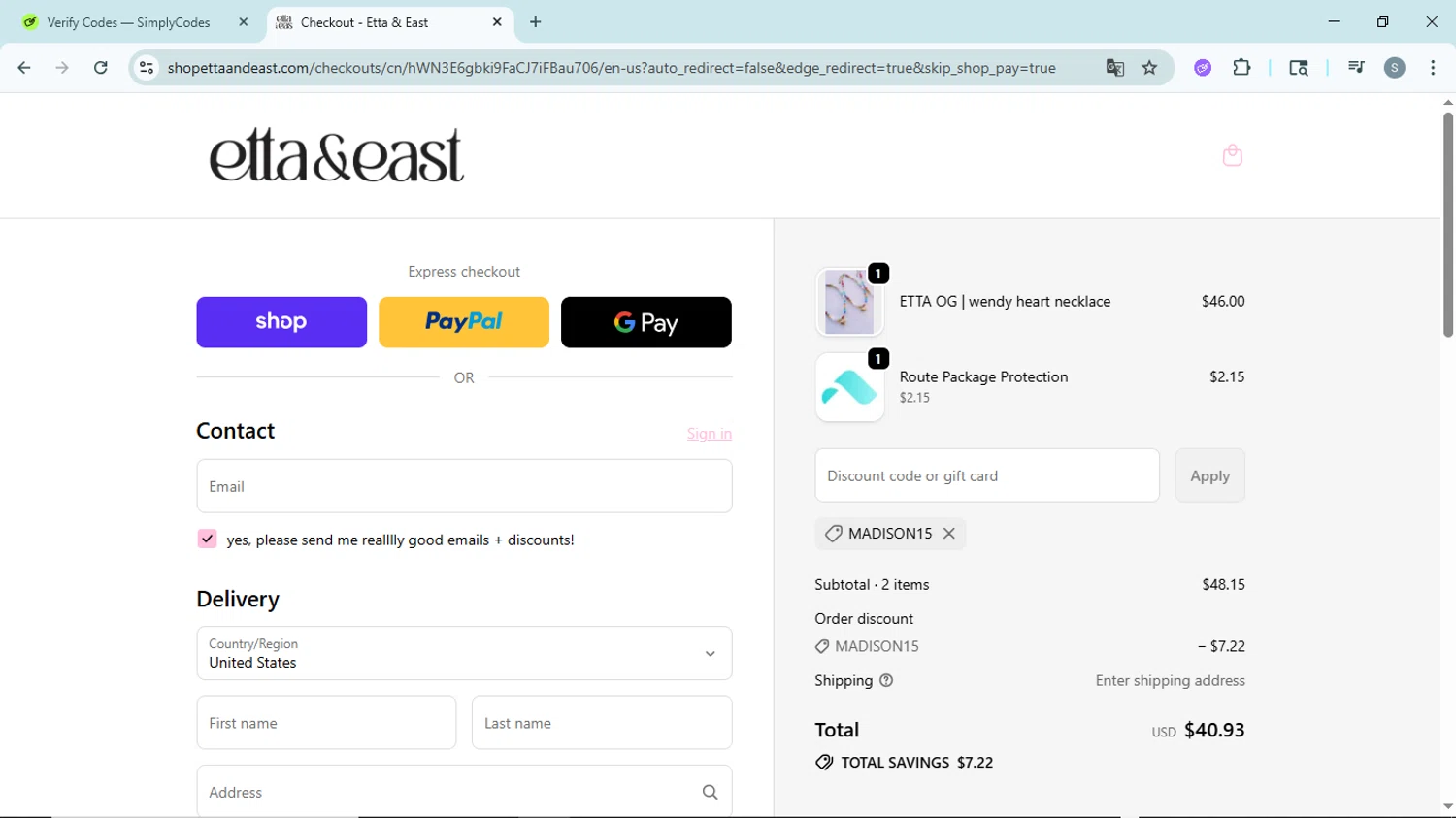This screenshot has width=1456, height=818.
Task: Open the media controls icon
Action: [x=1356, y=67]
